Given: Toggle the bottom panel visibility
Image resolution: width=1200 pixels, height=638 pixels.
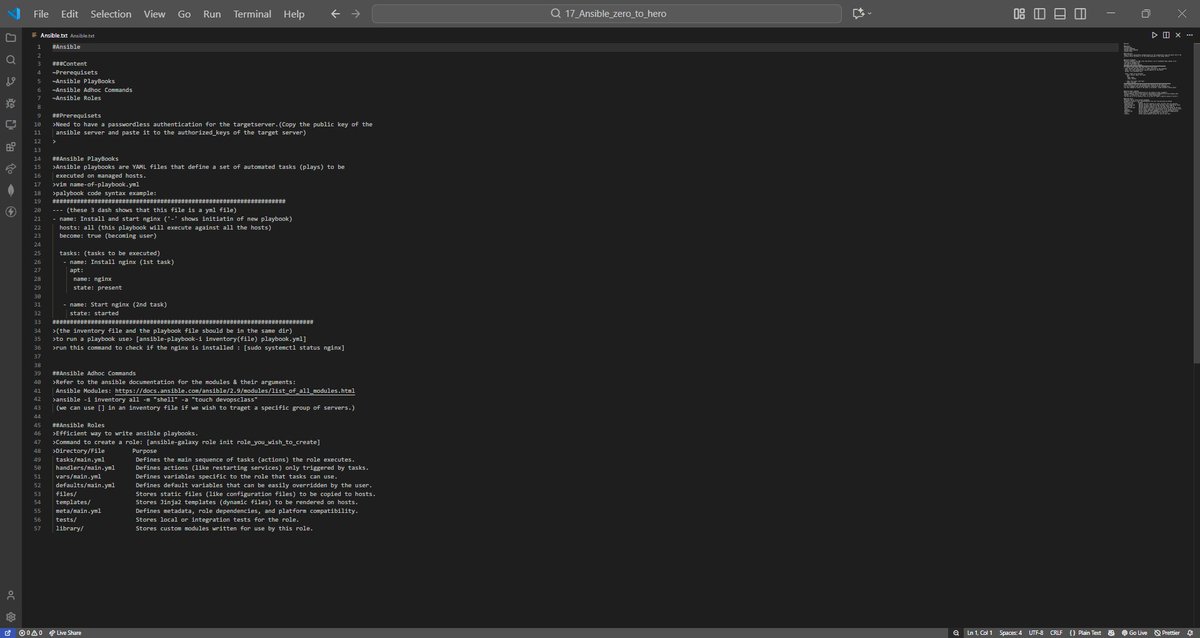Looking at the screenshot, I should tap(1060, 13).
